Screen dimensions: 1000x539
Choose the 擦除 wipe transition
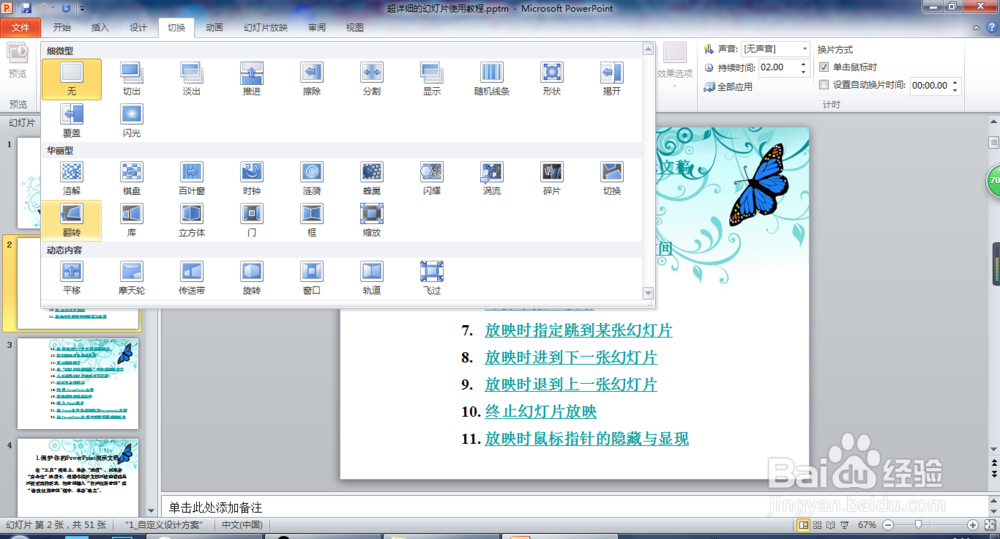tap(311, 79)
